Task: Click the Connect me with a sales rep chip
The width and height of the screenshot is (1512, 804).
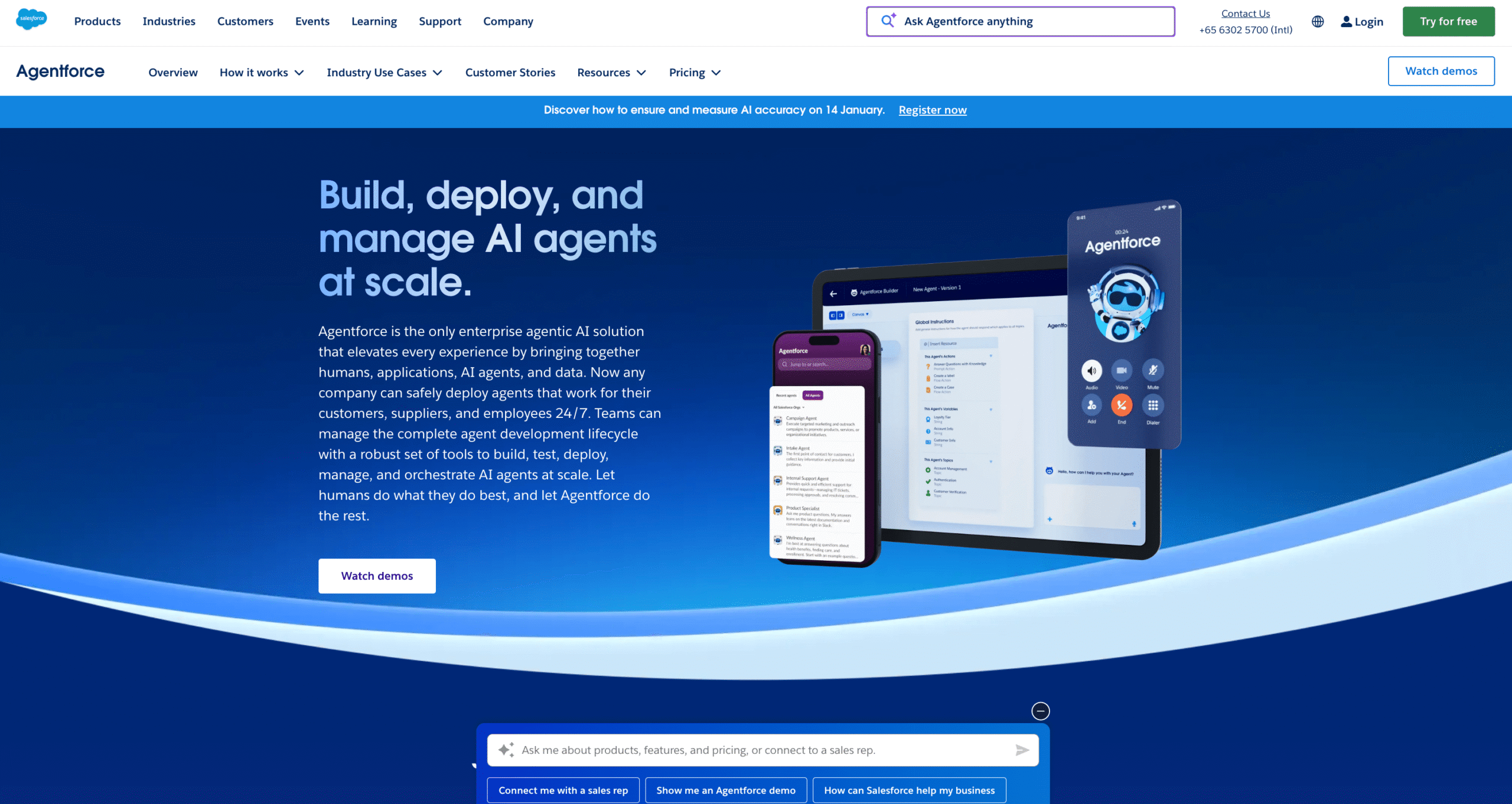Action: [562, 790]
